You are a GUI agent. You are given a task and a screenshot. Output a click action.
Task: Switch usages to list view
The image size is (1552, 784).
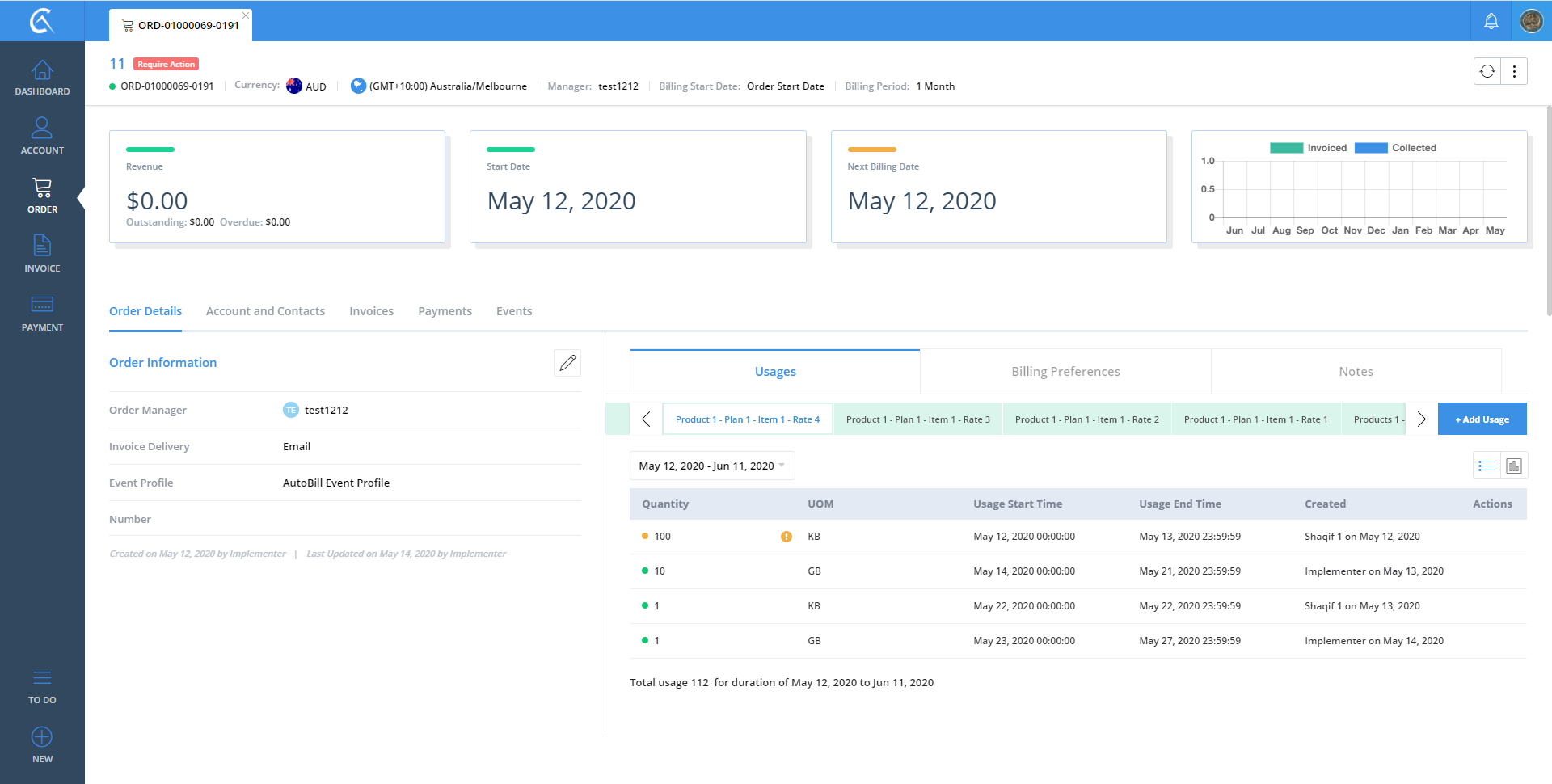click(x=1487, y=466)
